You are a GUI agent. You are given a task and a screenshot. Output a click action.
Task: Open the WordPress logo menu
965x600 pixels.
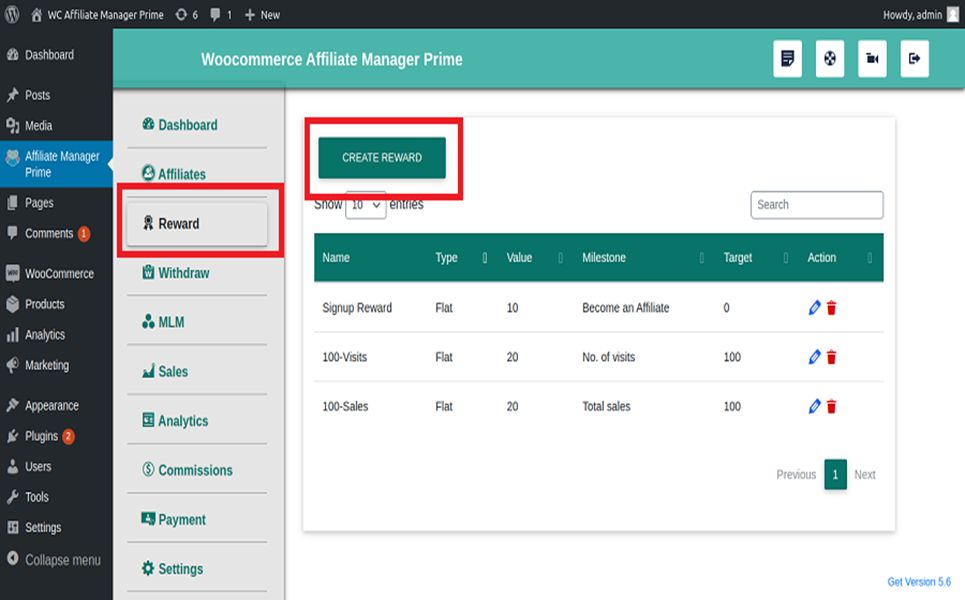tap(12, 15)
